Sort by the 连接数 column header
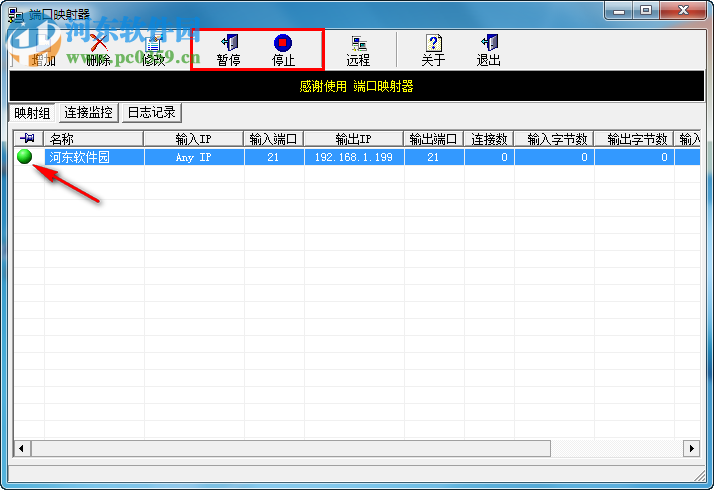The height and width of the screenshot is (490, 714). tap(489, 138)
